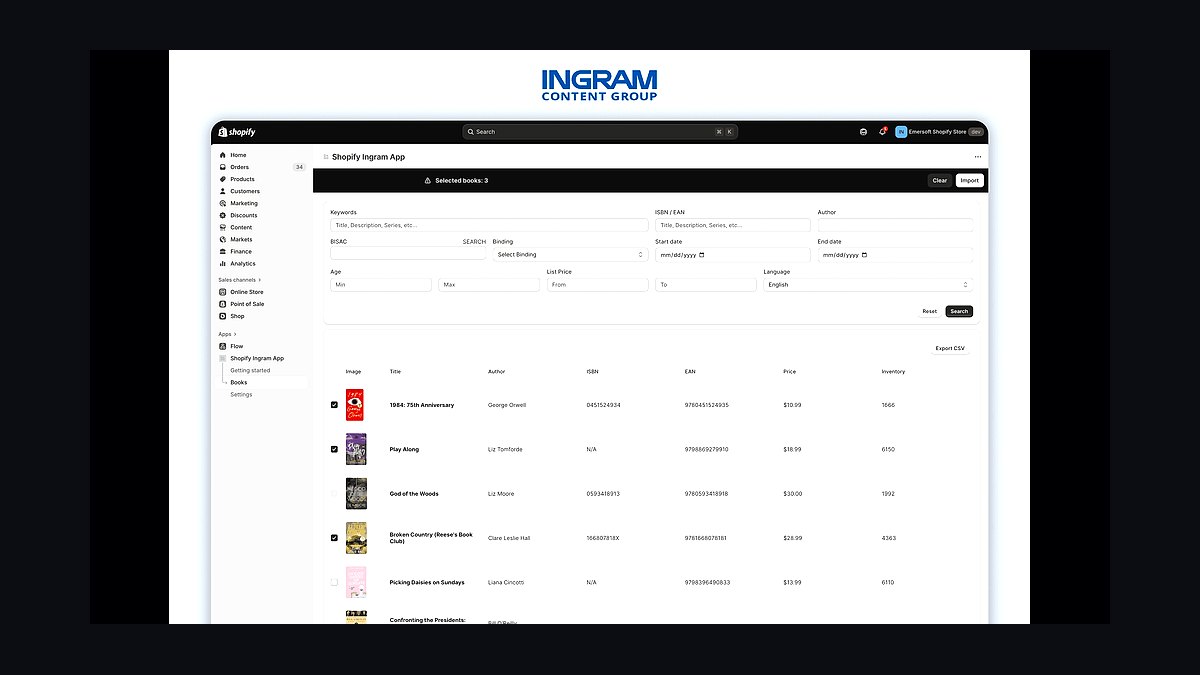1200x675 pixels.
Task: Click the Products tag icon
Action: [x=222, y=179]
